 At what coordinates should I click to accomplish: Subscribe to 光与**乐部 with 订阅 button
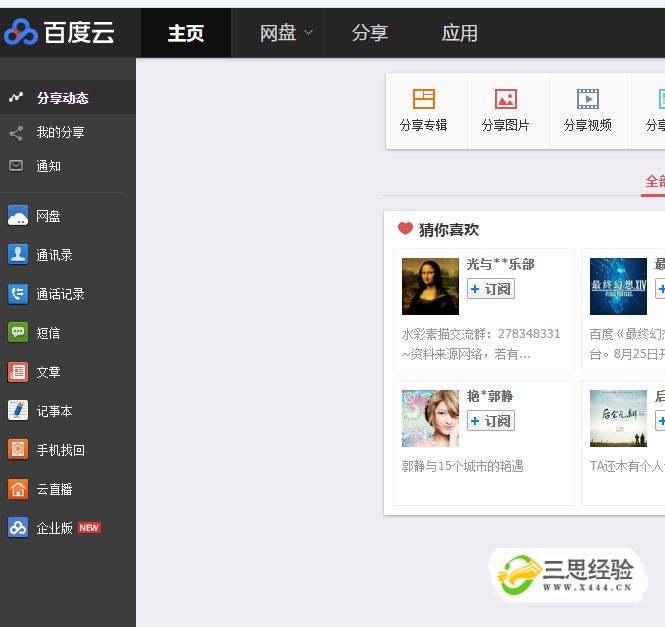point(491,289)
